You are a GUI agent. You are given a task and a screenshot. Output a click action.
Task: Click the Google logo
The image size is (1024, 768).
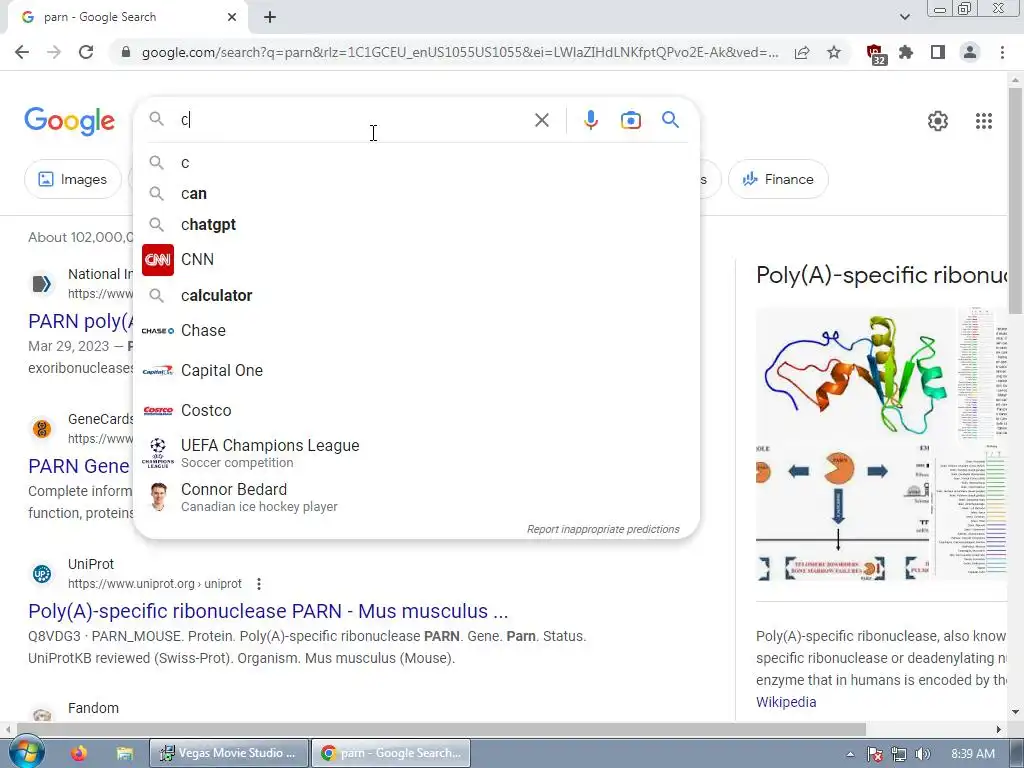pyautogui.click(x=69, y=121)
